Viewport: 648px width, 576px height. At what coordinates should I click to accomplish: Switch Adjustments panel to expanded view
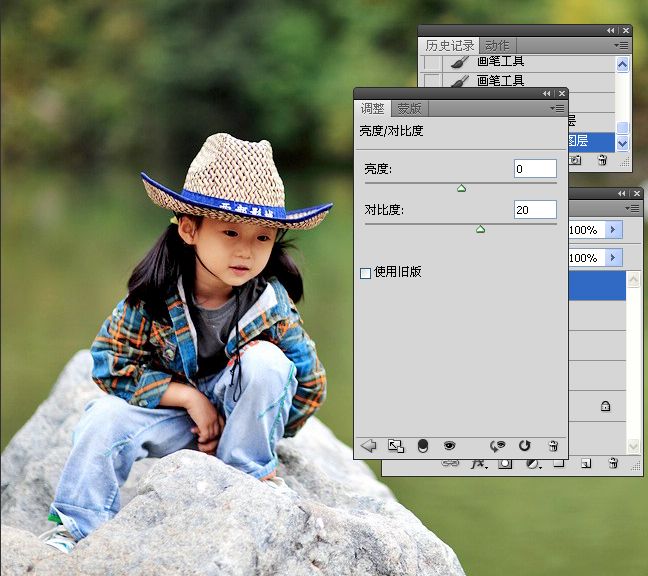click(x=396, y=446)
